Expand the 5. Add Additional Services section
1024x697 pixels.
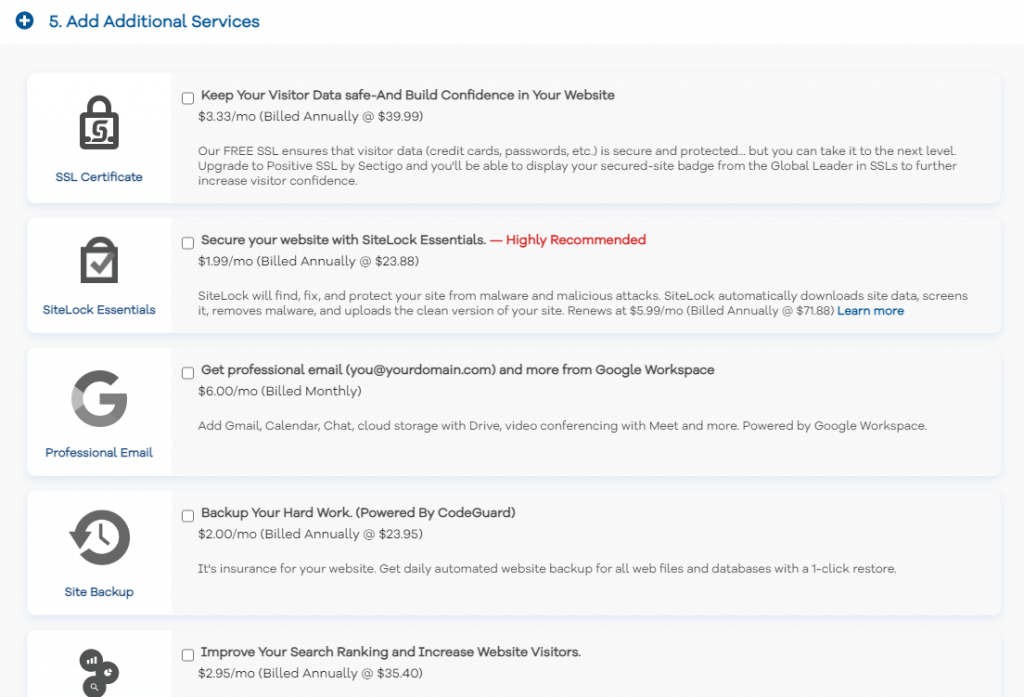(154, 21)
